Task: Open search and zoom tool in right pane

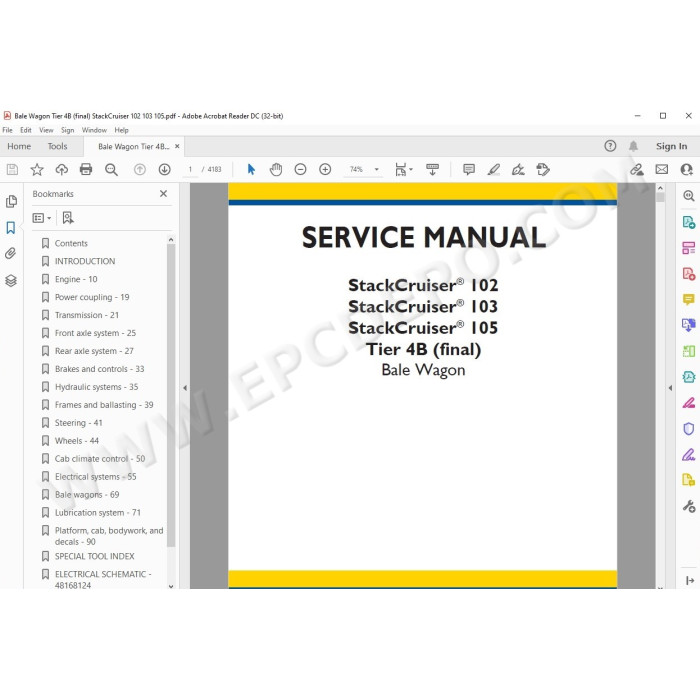Action: pyautogui.click(x=688, y=196)
